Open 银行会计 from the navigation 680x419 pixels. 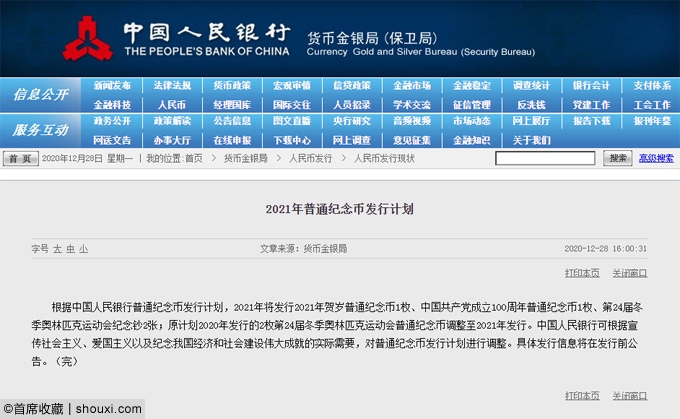point(591,85)
